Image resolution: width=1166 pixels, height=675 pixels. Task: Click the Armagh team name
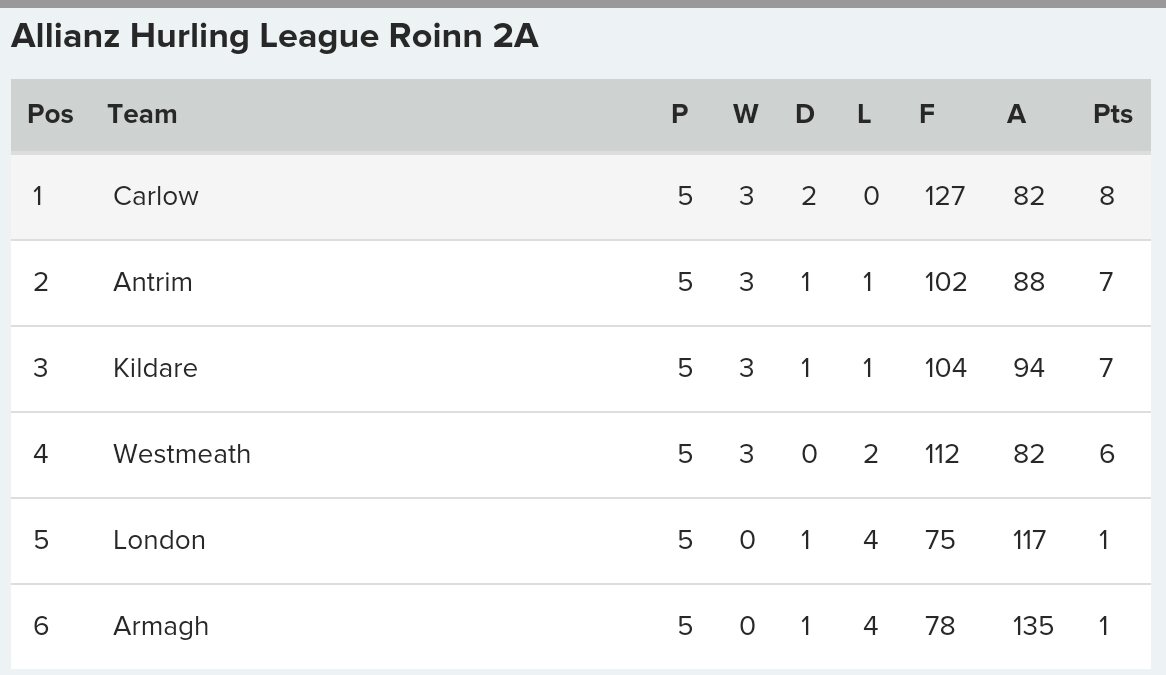point(161,627)
